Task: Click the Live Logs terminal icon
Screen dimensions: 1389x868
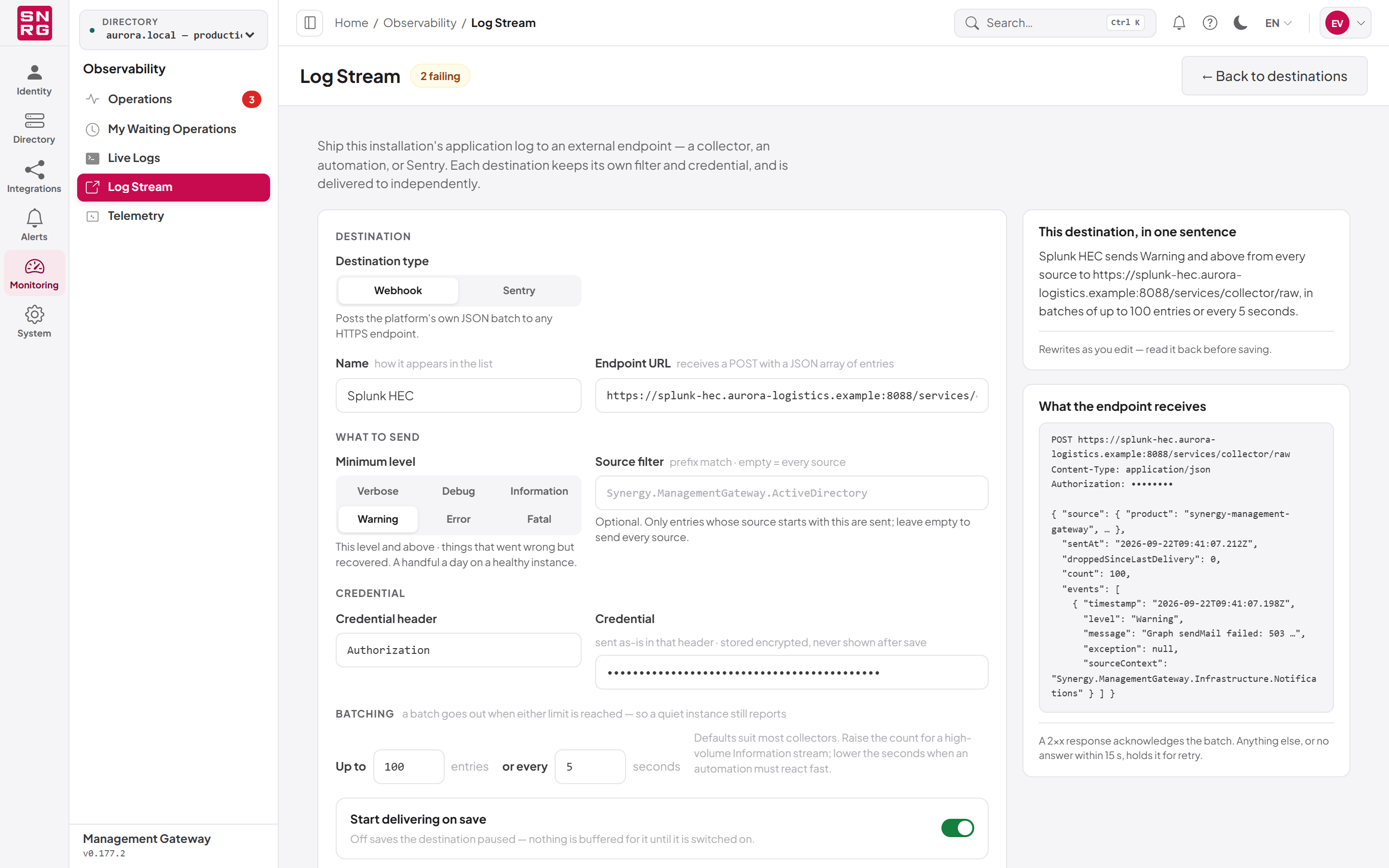Action: (93, 158)
